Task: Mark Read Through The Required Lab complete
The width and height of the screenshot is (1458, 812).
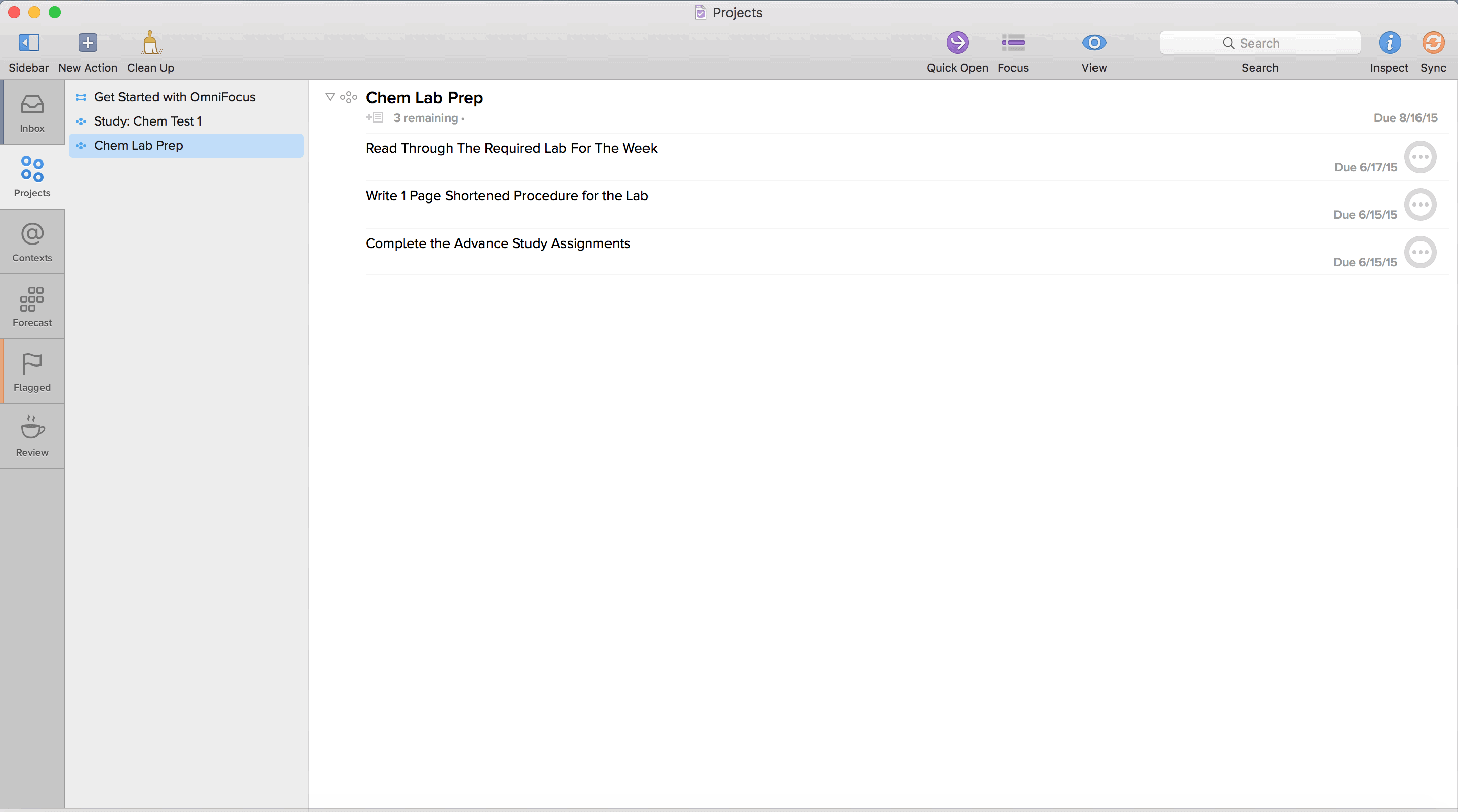Action: tap(1420, 157)
